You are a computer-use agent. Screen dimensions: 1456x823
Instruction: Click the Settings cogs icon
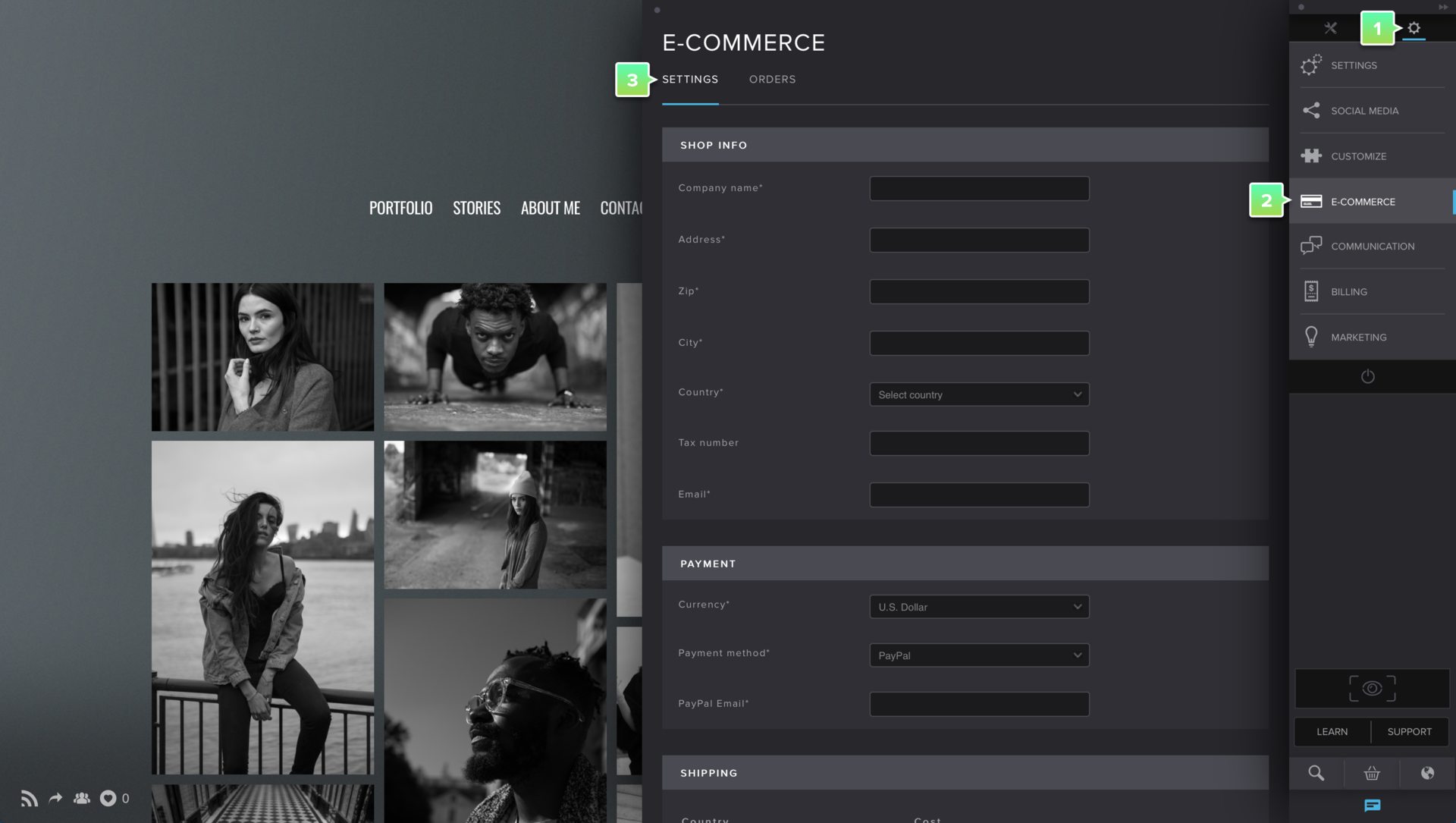coord(1311,65)
